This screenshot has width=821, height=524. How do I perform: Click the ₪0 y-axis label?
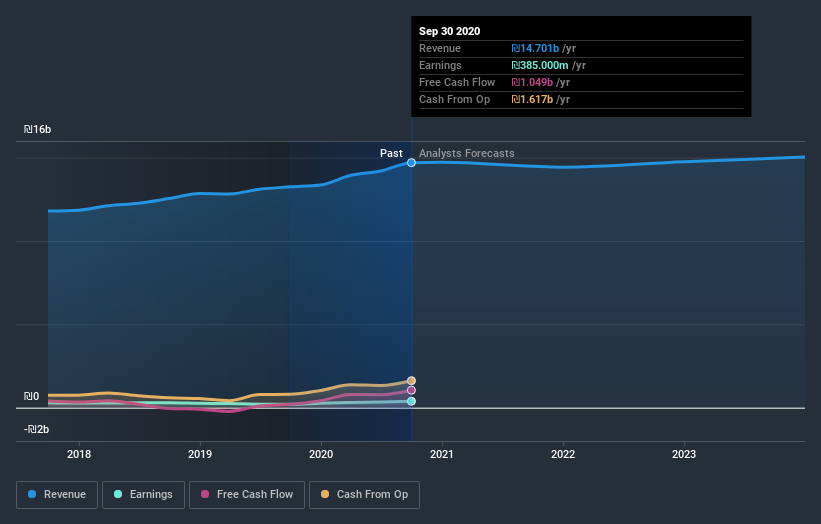(31, 396)
